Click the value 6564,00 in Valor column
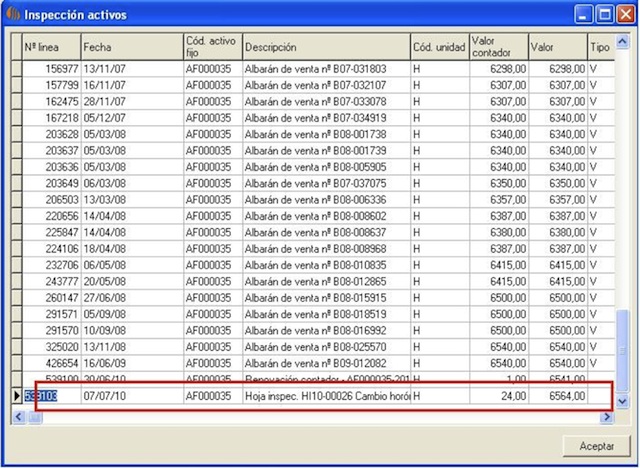 (x=556, y=396)
